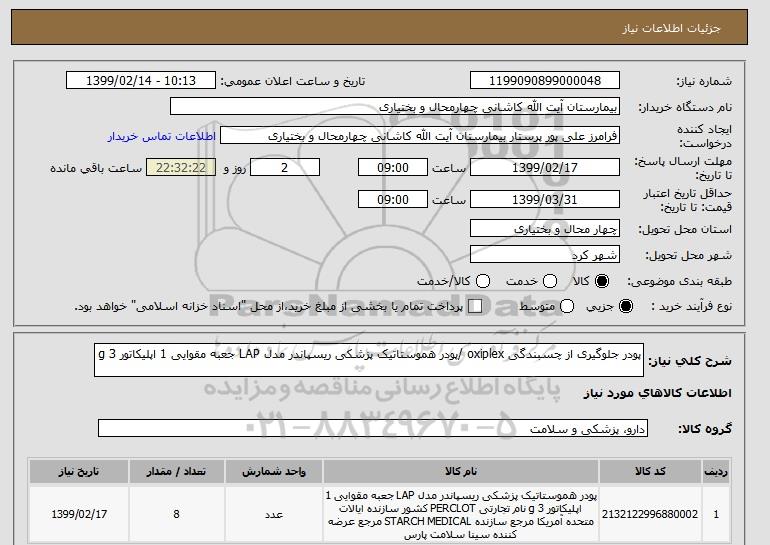Select the جزیی purchase type radio
The height and width of the screenshot is (545, 770).
click(x=626, y=306)
